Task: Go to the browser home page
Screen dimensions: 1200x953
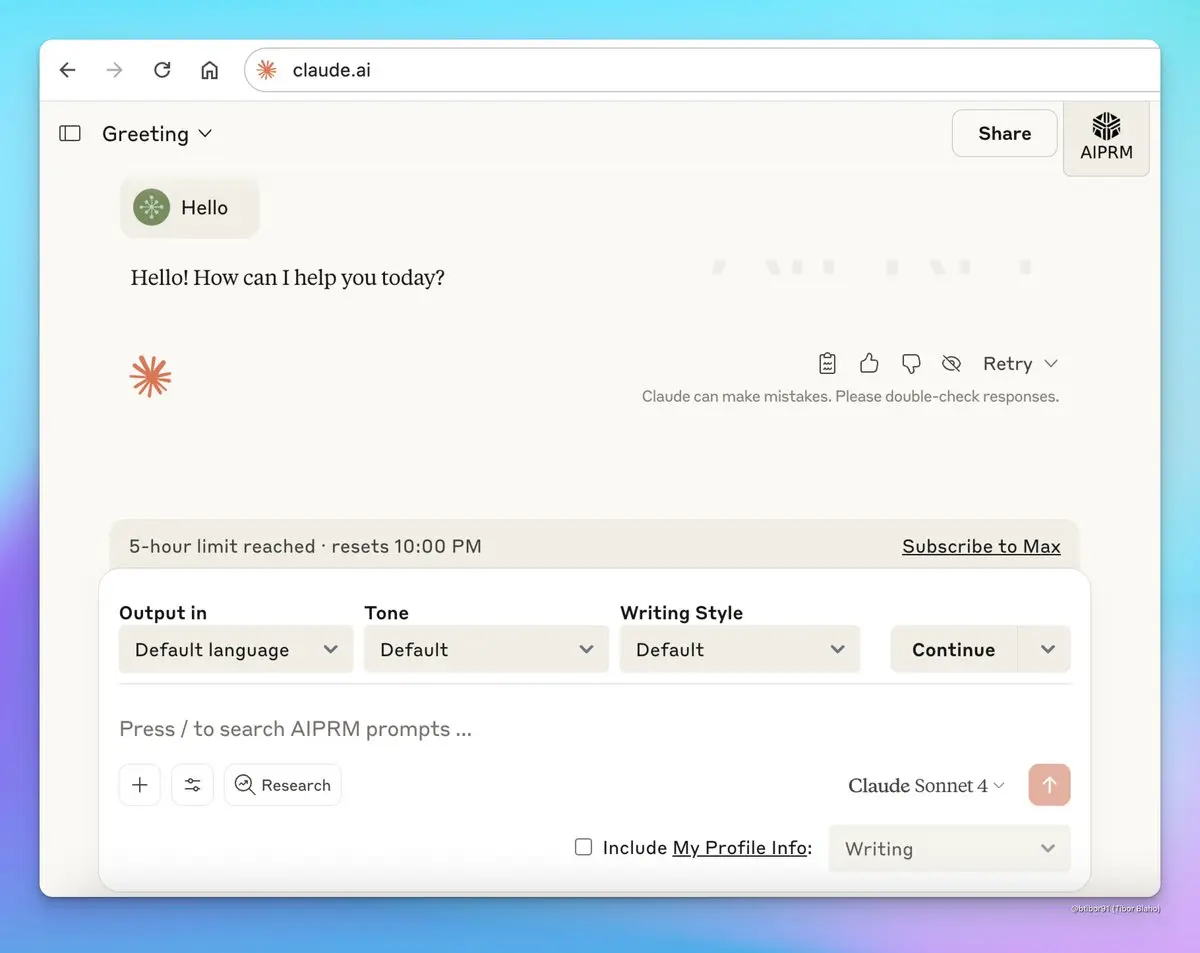Action: pyautogui.click(x=209, y=70)
